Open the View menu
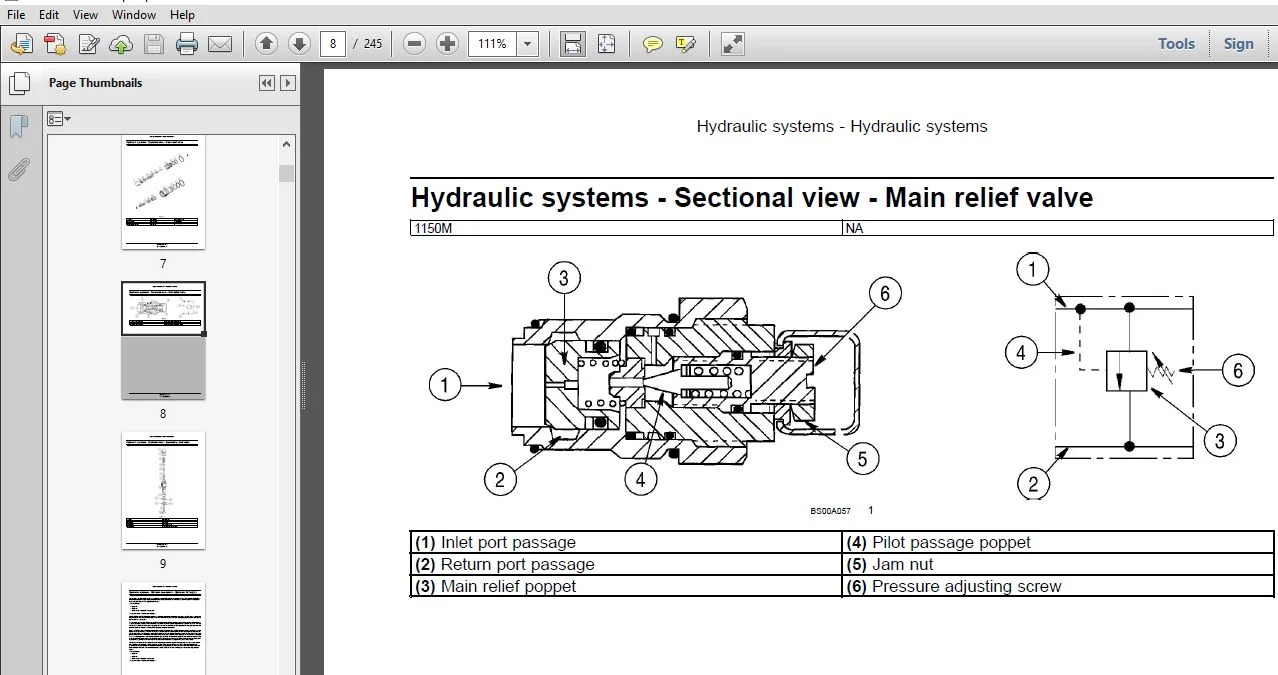 pyautogui.click(x=86, y=15)
